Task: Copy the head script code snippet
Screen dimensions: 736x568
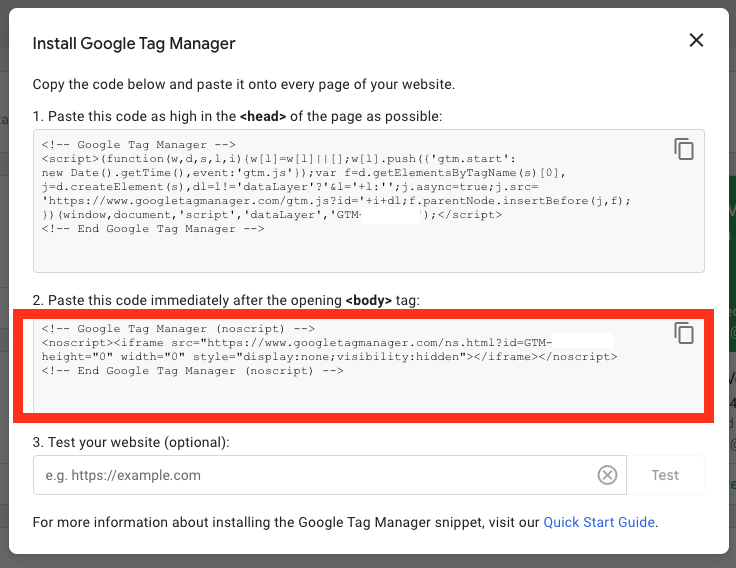Action: [683, 149]
